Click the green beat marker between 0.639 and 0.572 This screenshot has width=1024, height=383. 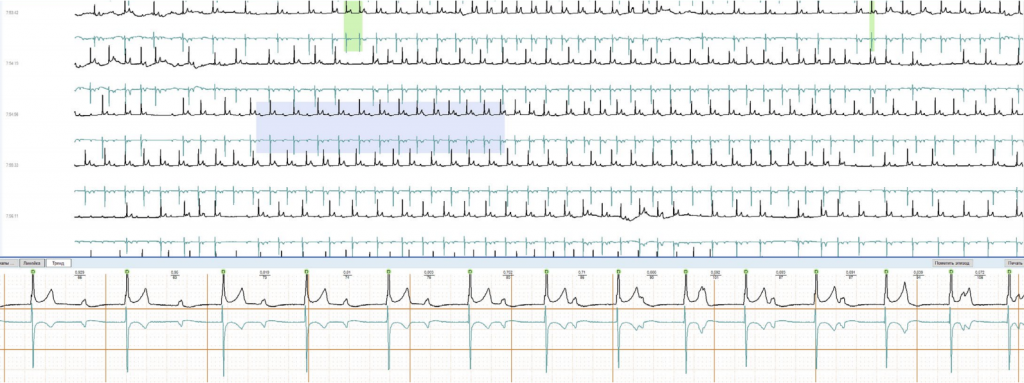point(951,271)
